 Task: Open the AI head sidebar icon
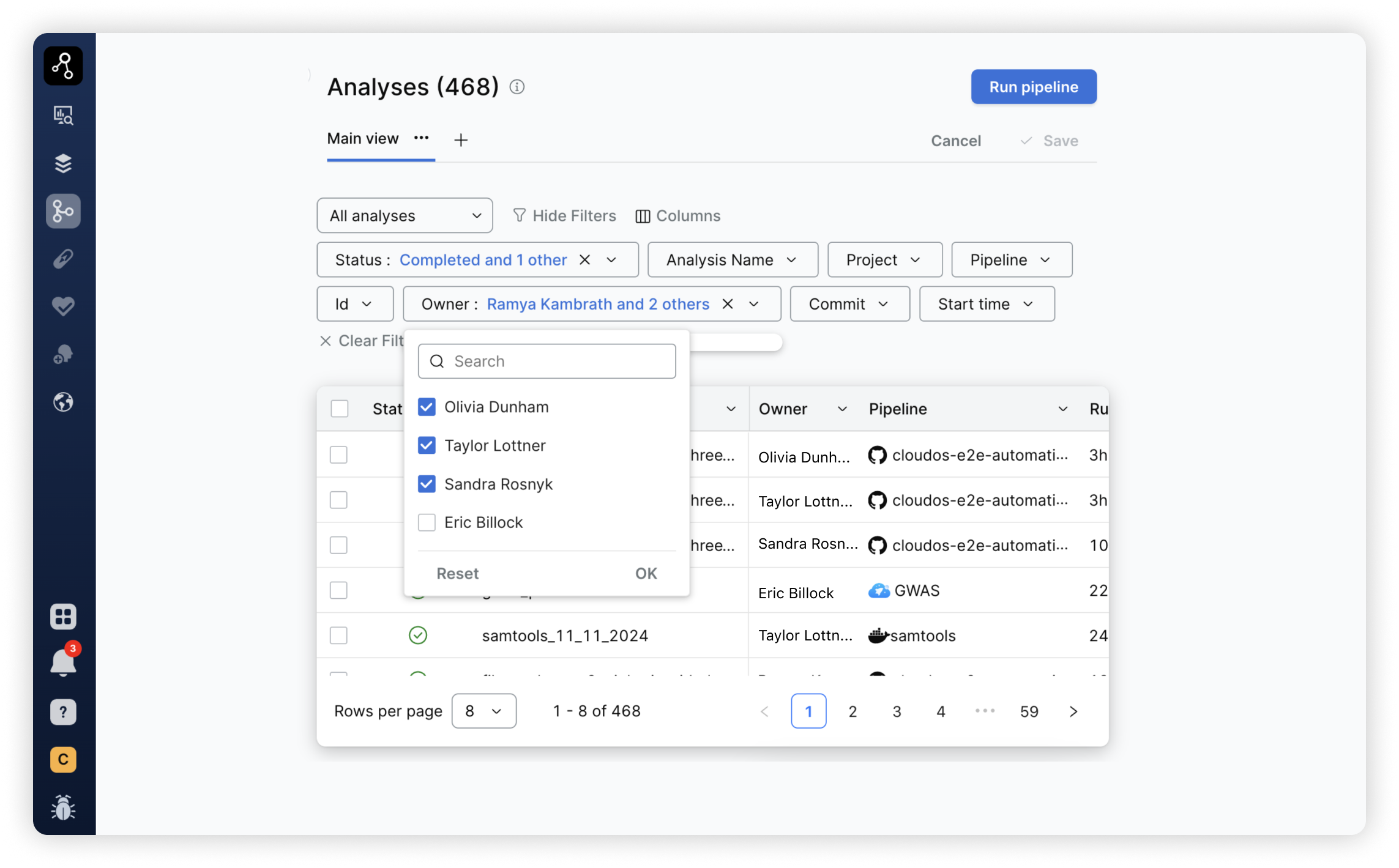63,354
